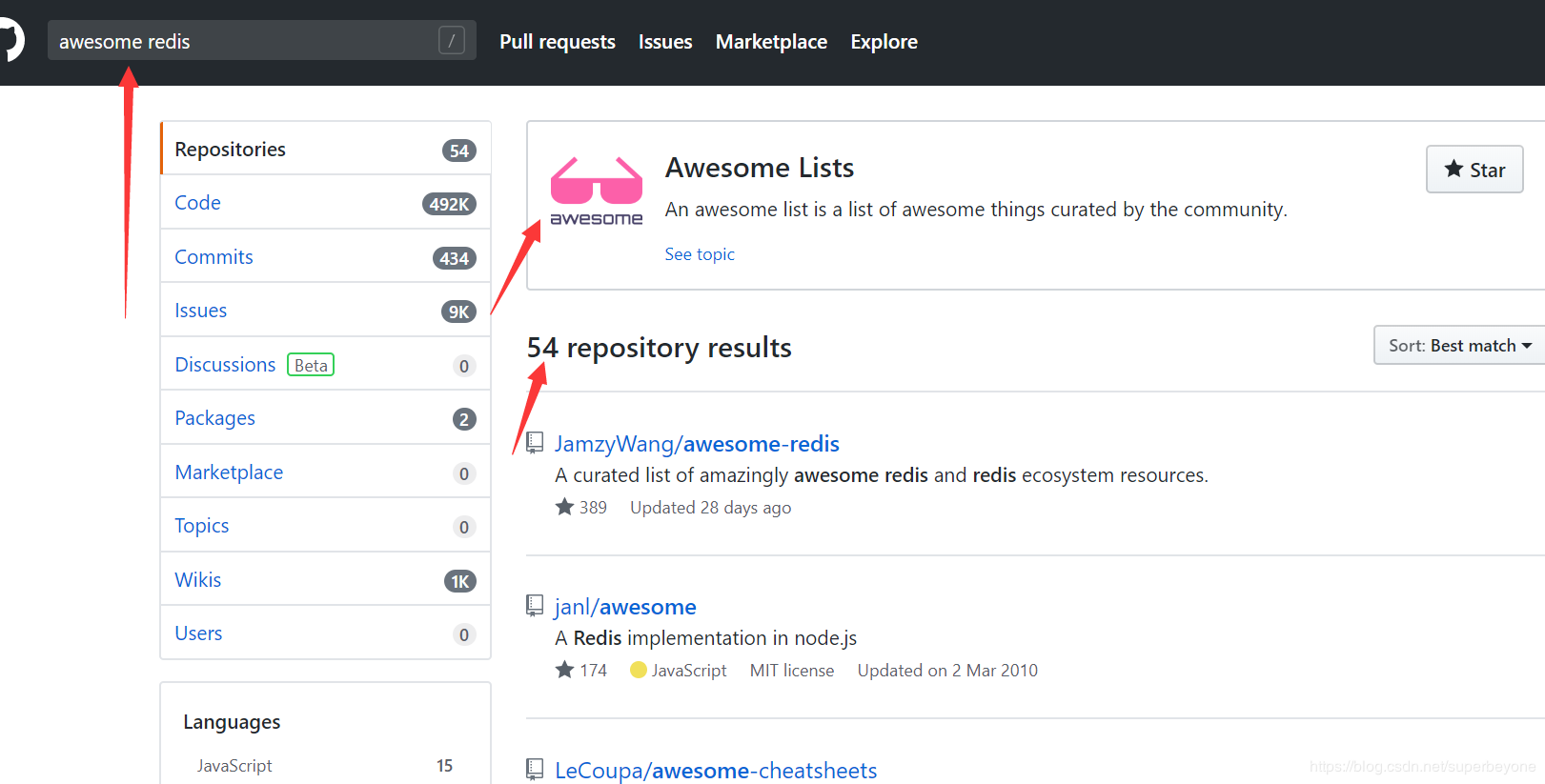Click the Awesome sunglasses logo
Image resolution: width=1545 pixels, height=784 pixels.
pos(597,191)
